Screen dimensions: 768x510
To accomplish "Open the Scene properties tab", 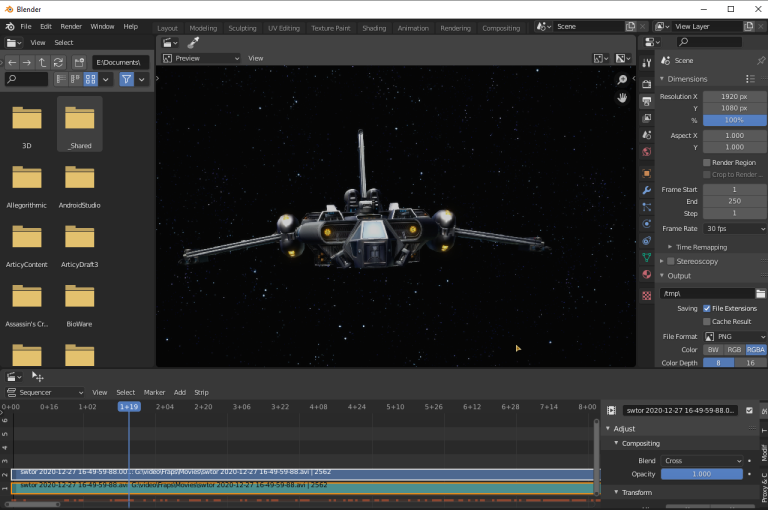I will 647,135.
